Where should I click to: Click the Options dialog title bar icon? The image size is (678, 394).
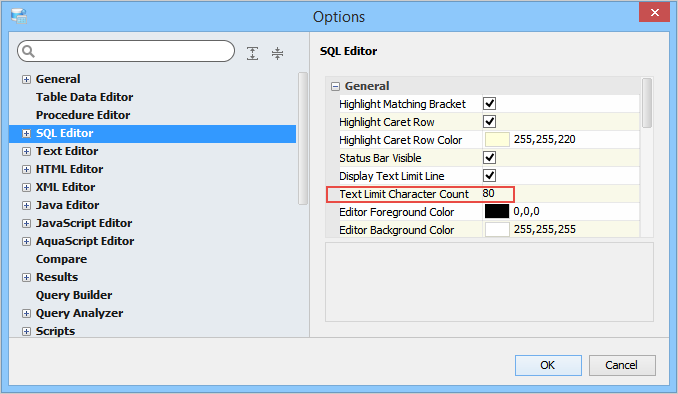pos(19,16)
